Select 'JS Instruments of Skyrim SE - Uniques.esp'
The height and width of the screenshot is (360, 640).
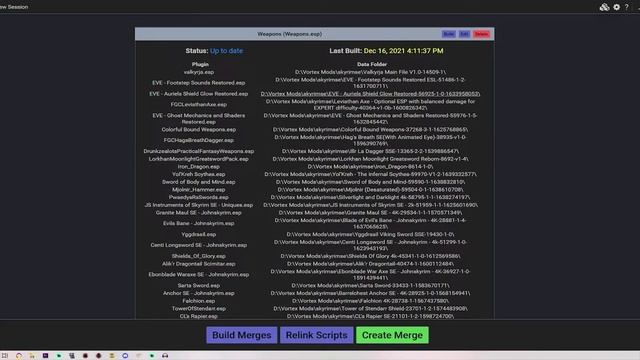pos(199,205)
